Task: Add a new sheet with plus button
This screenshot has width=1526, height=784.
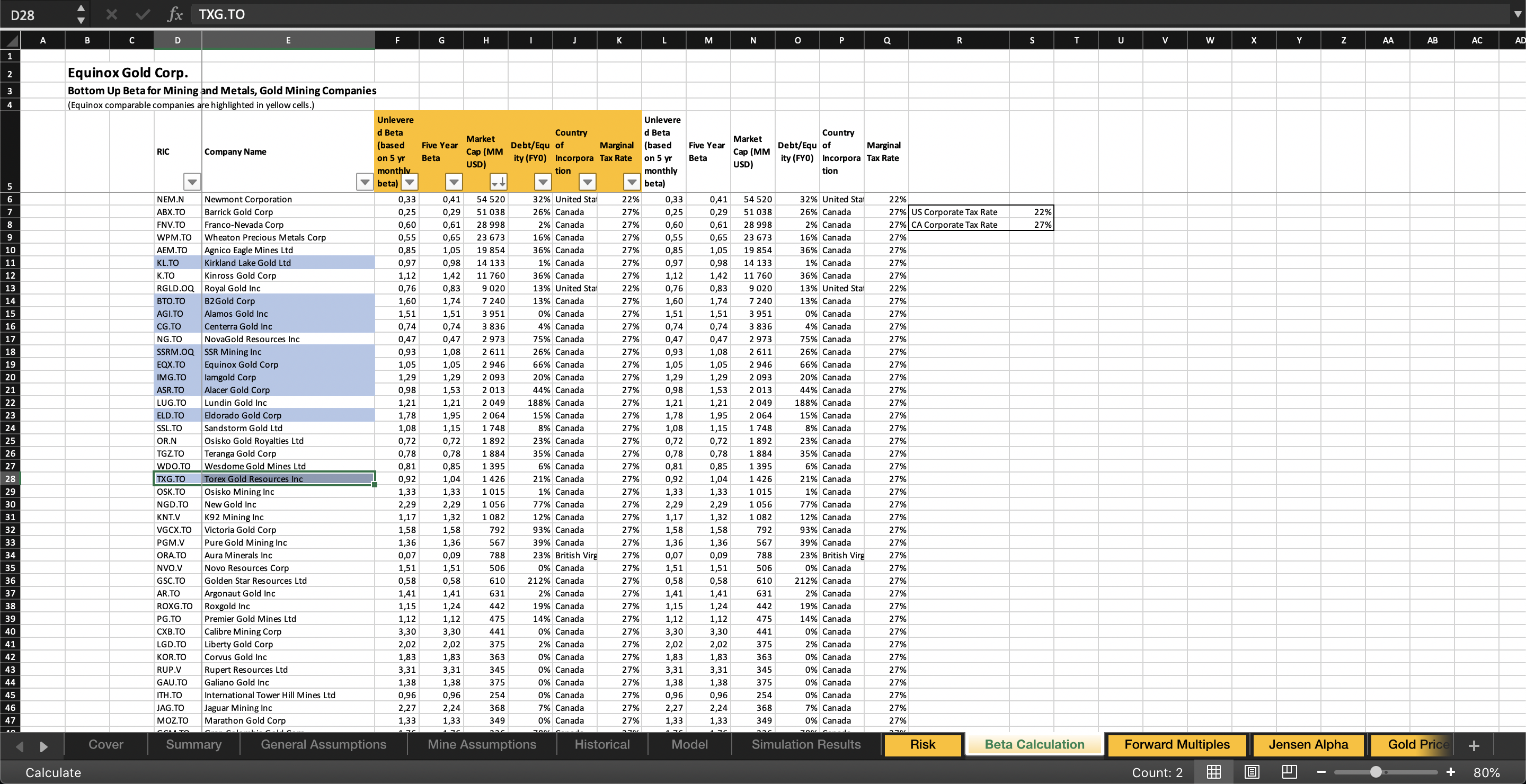Action: (x=1474, y=745)
